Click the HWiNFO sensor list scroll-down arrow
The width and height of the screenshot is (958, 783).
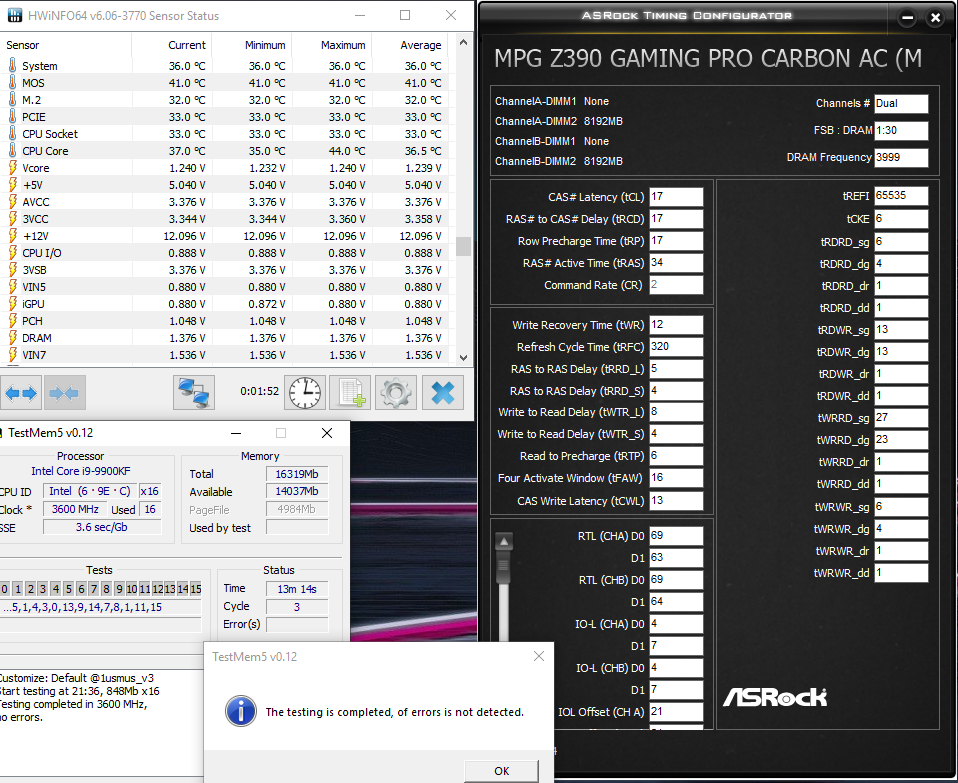pyautogui.click(x=463, y=358)
